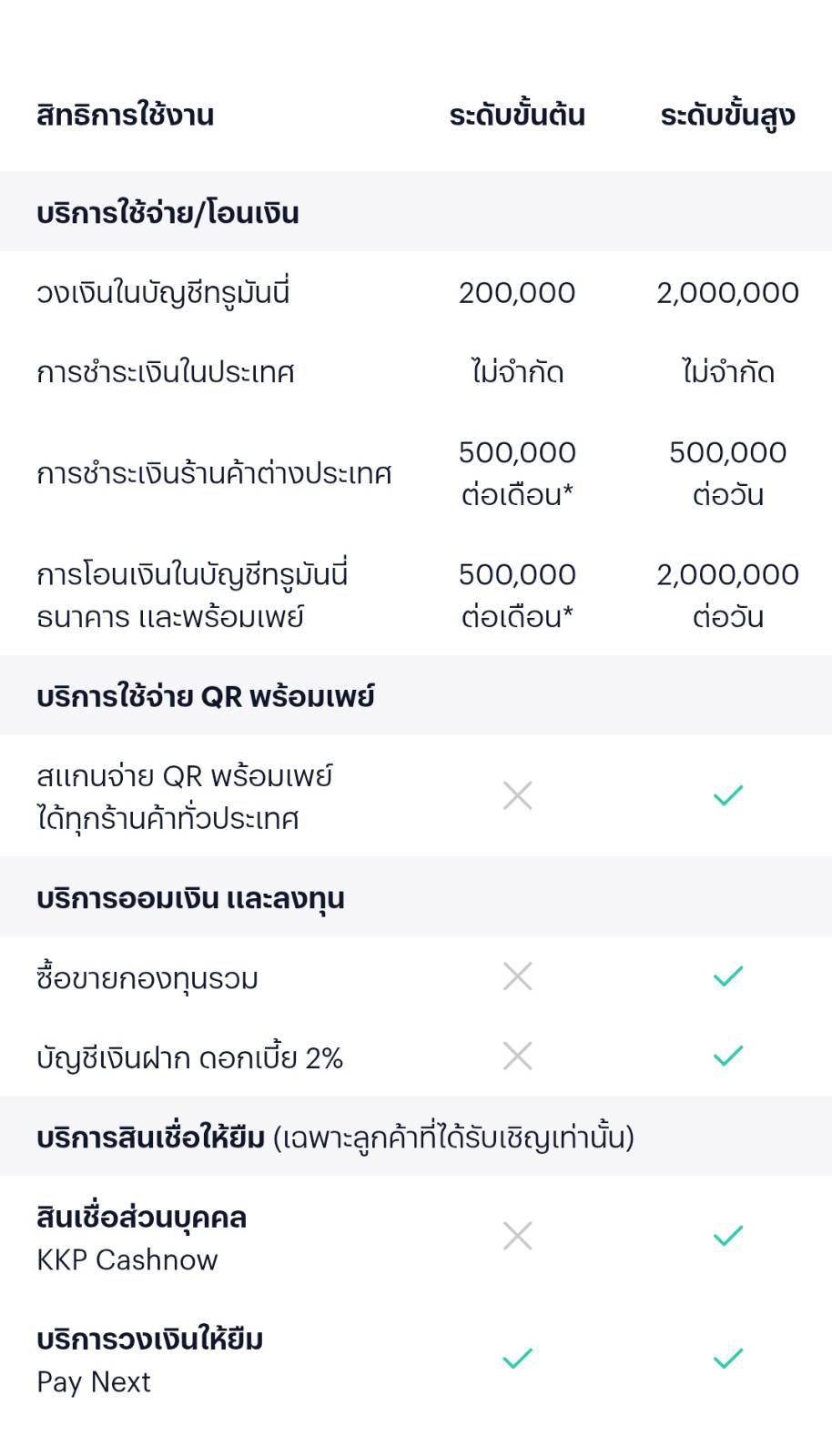Click the บริการใช้จ่าย/โอนเงิน section header
832x1456 pixels.
pos(168,213)
